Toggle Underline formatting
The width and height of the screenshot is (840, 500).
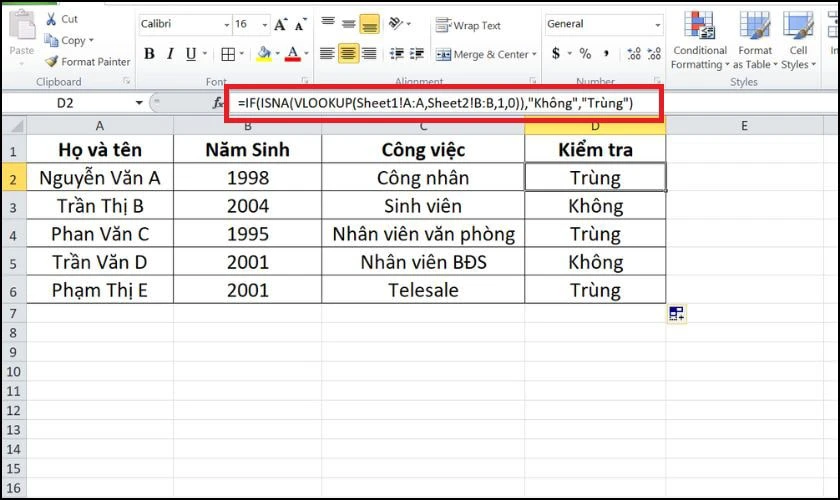[191, 54]
